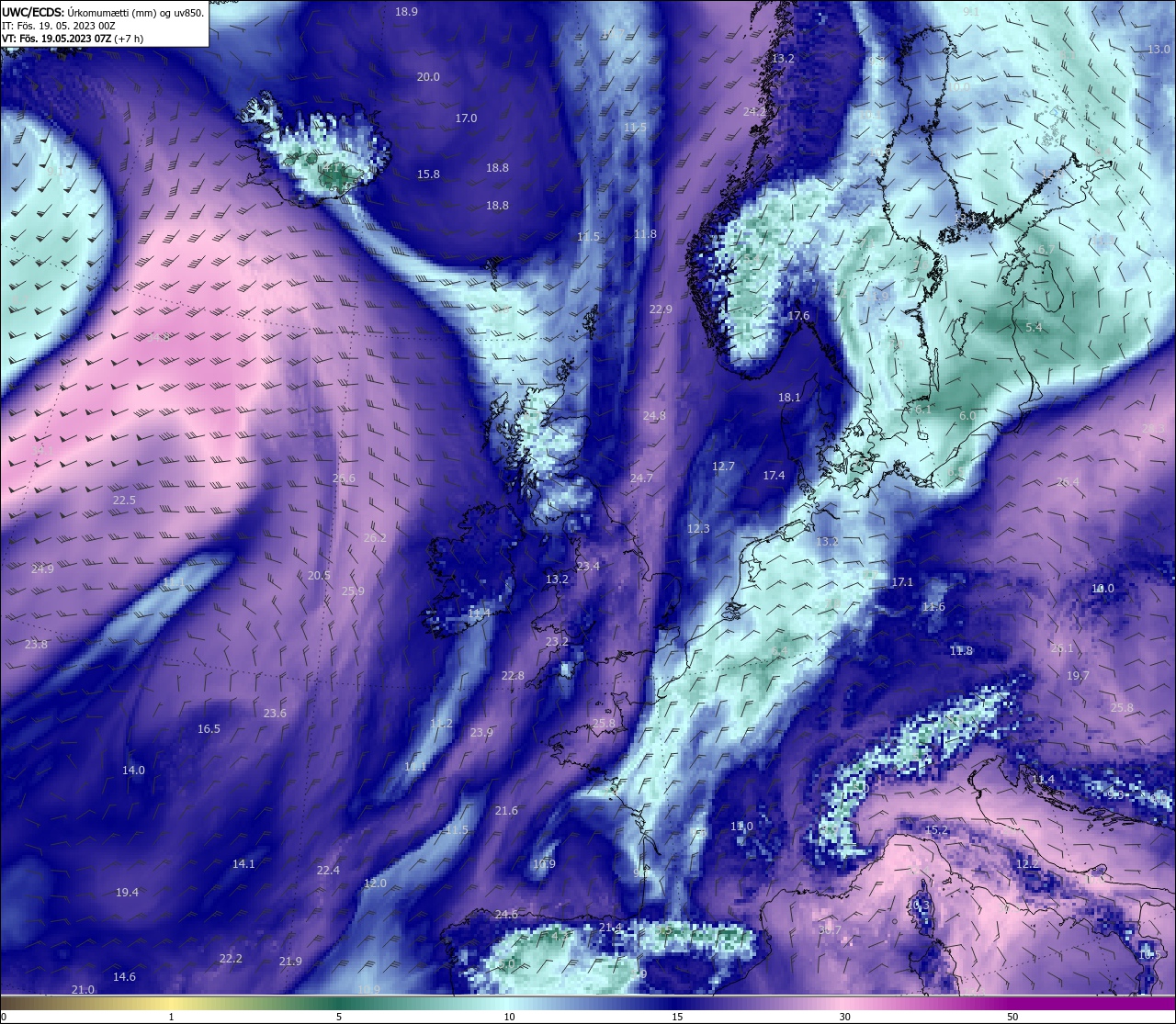Click the map value '18.9'
1176x1024 pixels.
click(406, 12)
